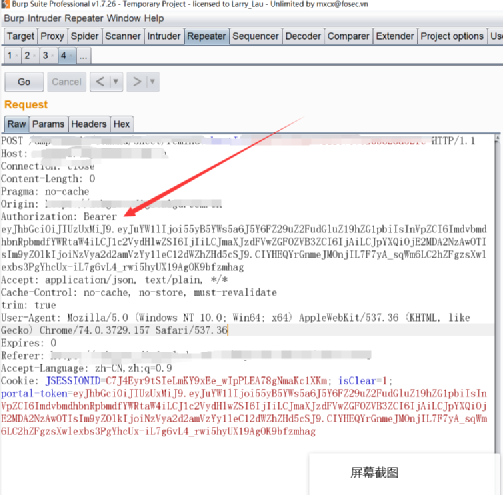Image resolution: width=503 pixels, height=495 pixels.
Task: Switch to the Project options tab
Action: [452, 36]
